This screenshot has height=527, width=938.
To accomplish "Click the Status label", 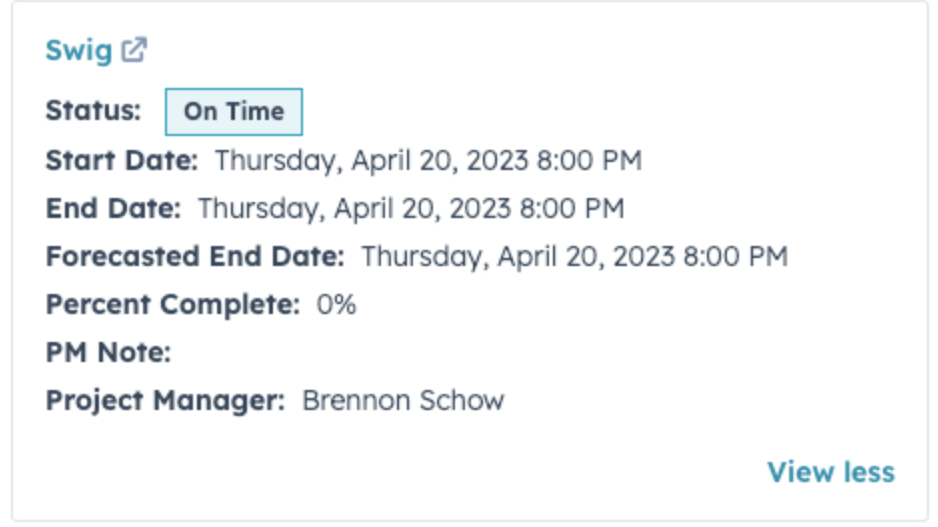I will [93, 110].
